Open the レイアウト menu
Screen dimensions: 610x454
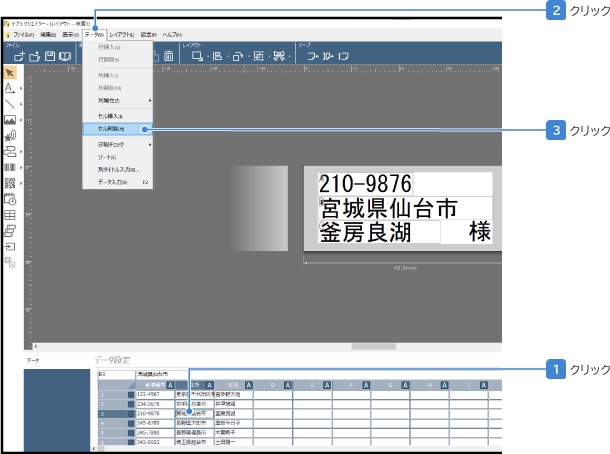pyautogui.click(x=122, y=34)
